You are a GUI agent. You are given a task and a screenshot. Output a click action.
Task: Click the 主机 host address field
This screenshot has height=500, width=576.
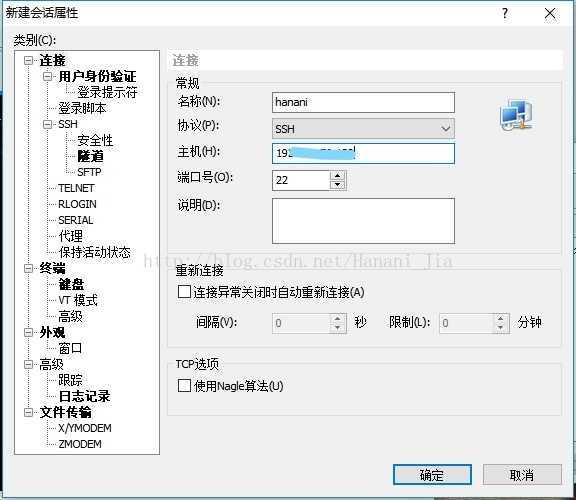click(x=363, y=153)
